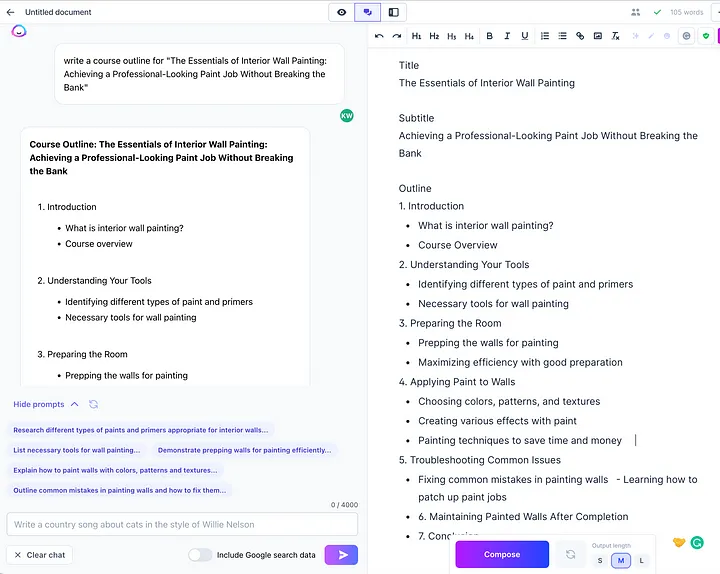This screenshot has height=574, width=720.
Task: Click the Outline label in document
Action: (x=415, y=188)
